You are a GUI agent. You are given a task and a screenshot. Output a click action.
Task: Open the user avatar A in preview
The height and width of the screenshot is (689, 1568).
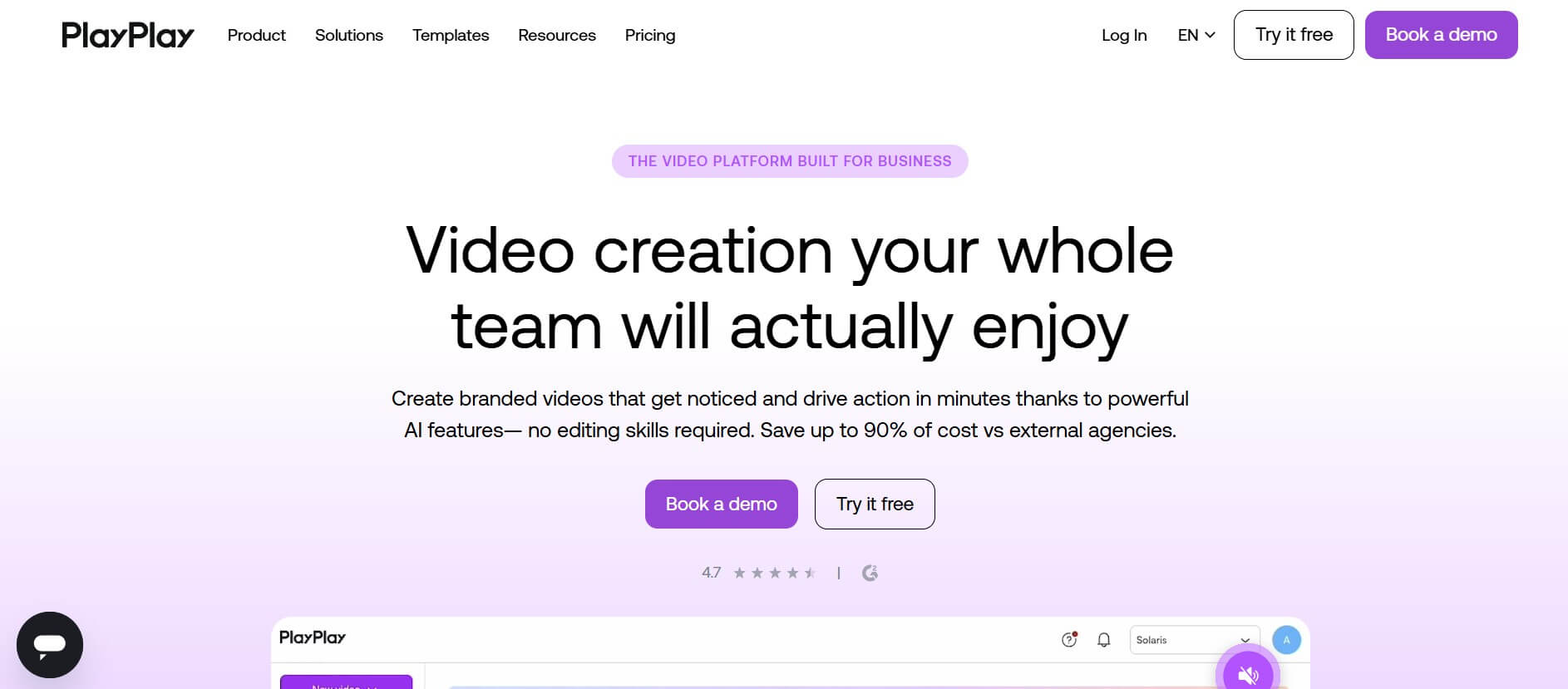click(x=1286, y=640)
